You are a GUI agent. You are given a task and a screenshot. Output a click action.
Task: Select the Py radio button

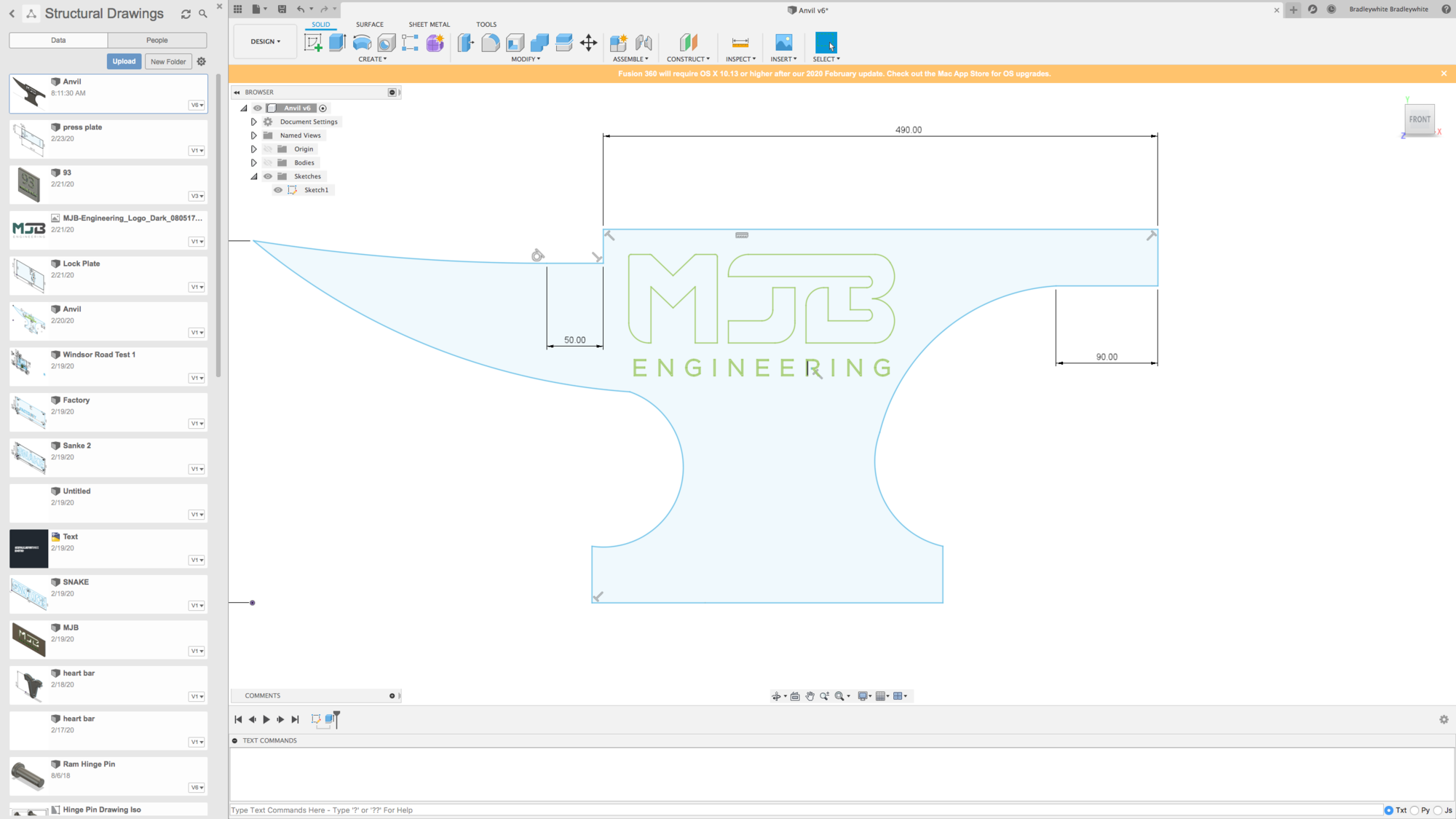(1415, 810)
